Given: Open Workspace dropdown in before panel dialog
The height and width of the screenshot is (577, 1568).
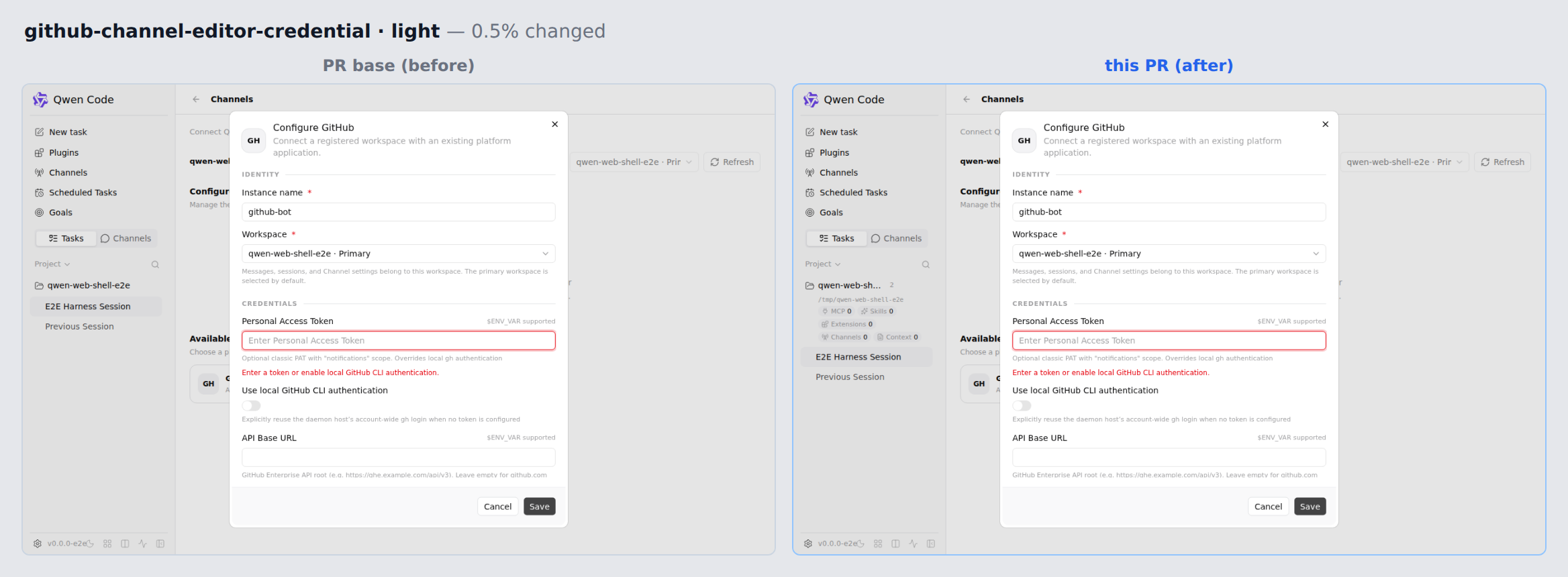Looking at the screenshot, I should click(399, 254).
